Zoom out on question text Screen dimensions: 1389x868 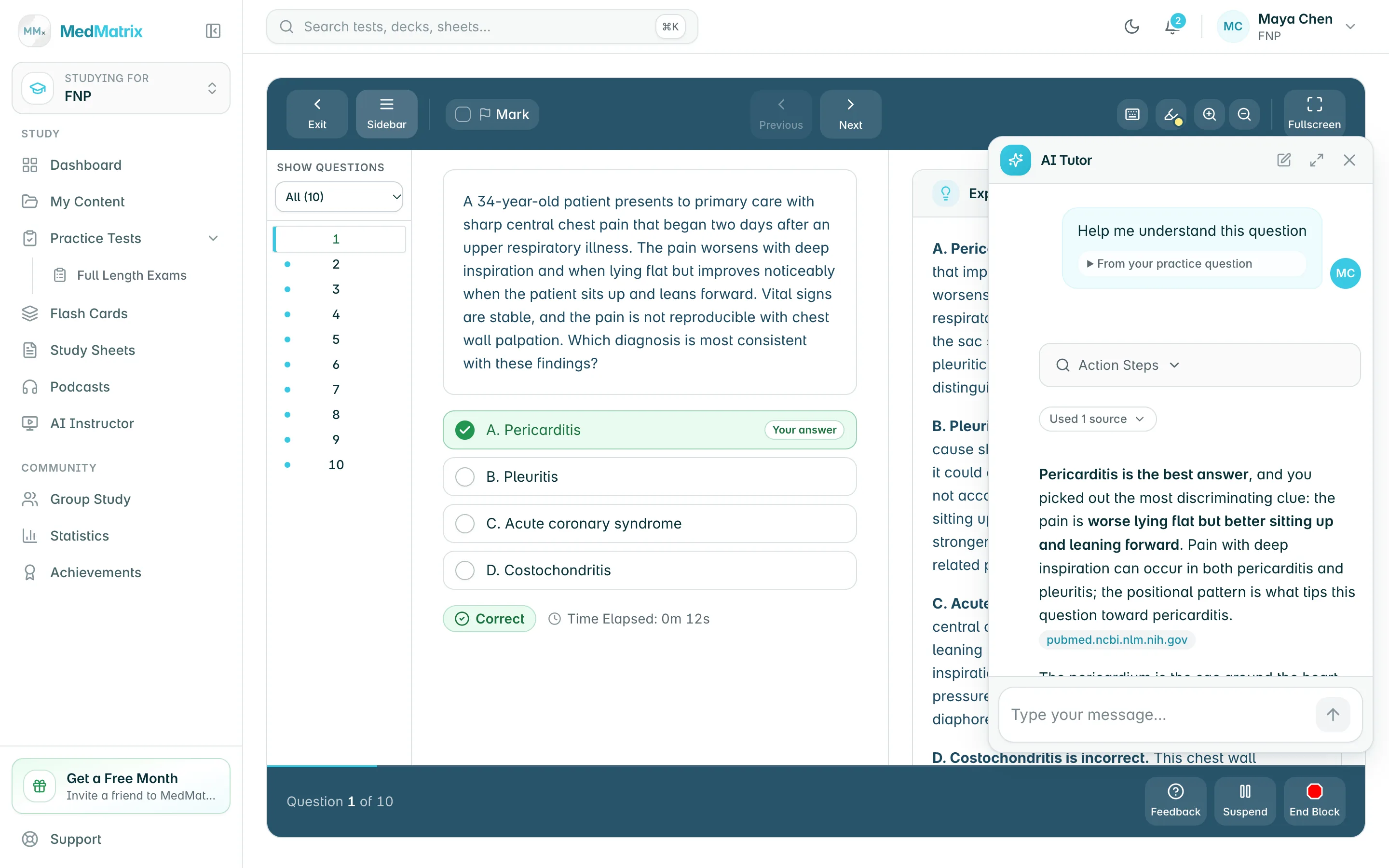[1244, 114]
